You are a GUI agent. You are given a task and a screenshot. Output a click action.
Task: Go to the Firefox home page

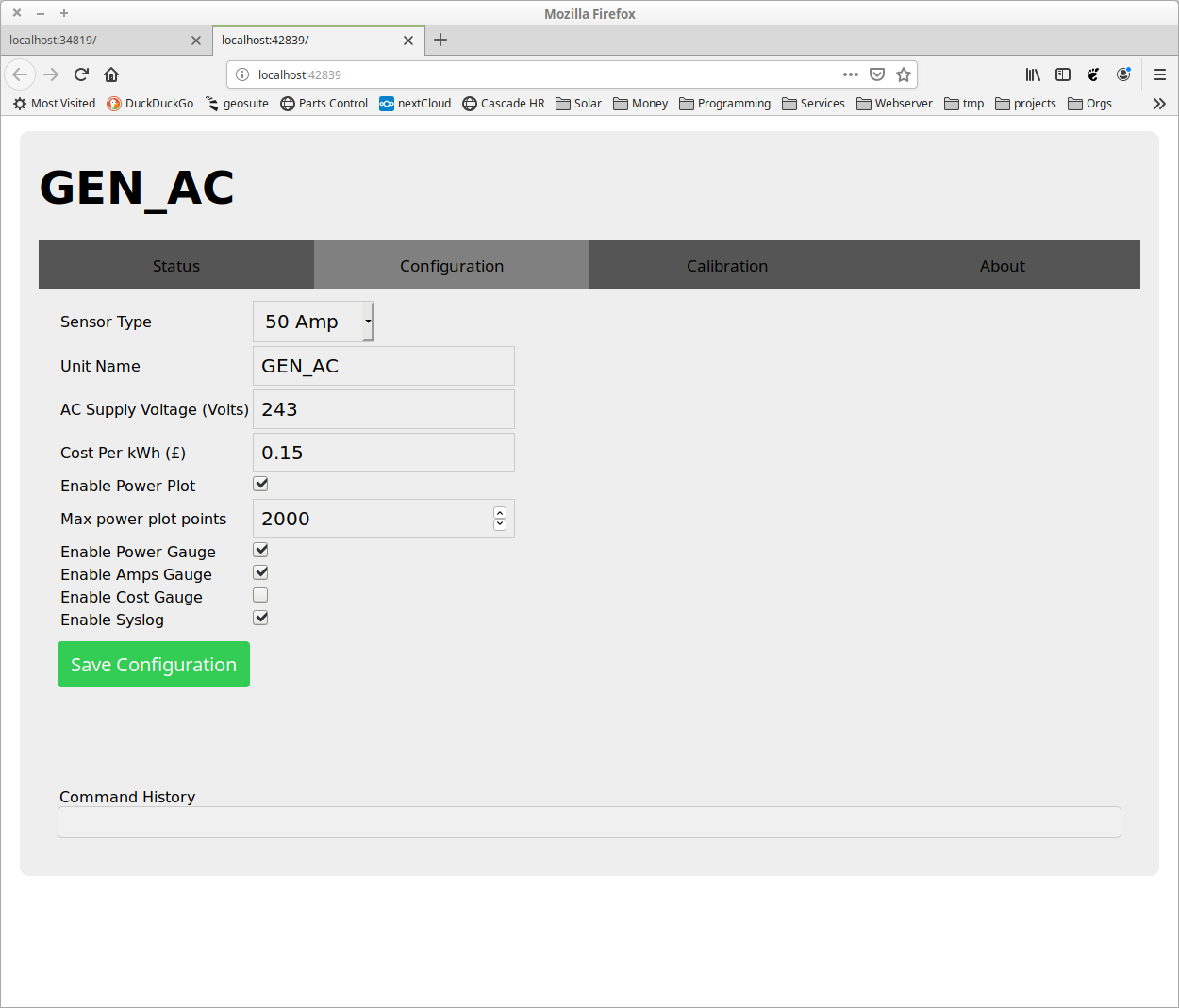[111, 74]
